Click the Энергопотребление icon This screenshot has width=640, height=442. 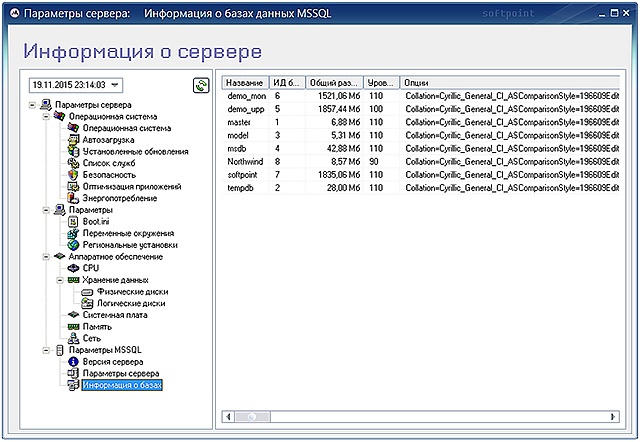[73, 198]
